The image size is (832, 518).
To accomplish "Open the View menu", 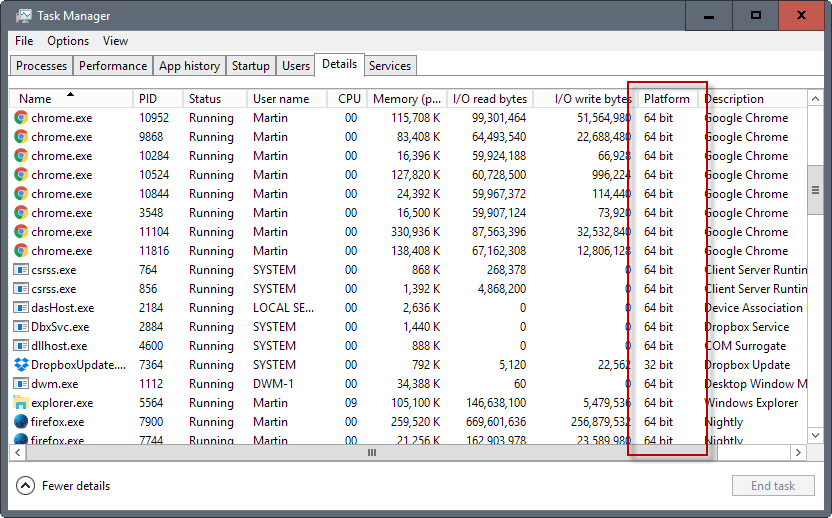I will tap(115, 41).
